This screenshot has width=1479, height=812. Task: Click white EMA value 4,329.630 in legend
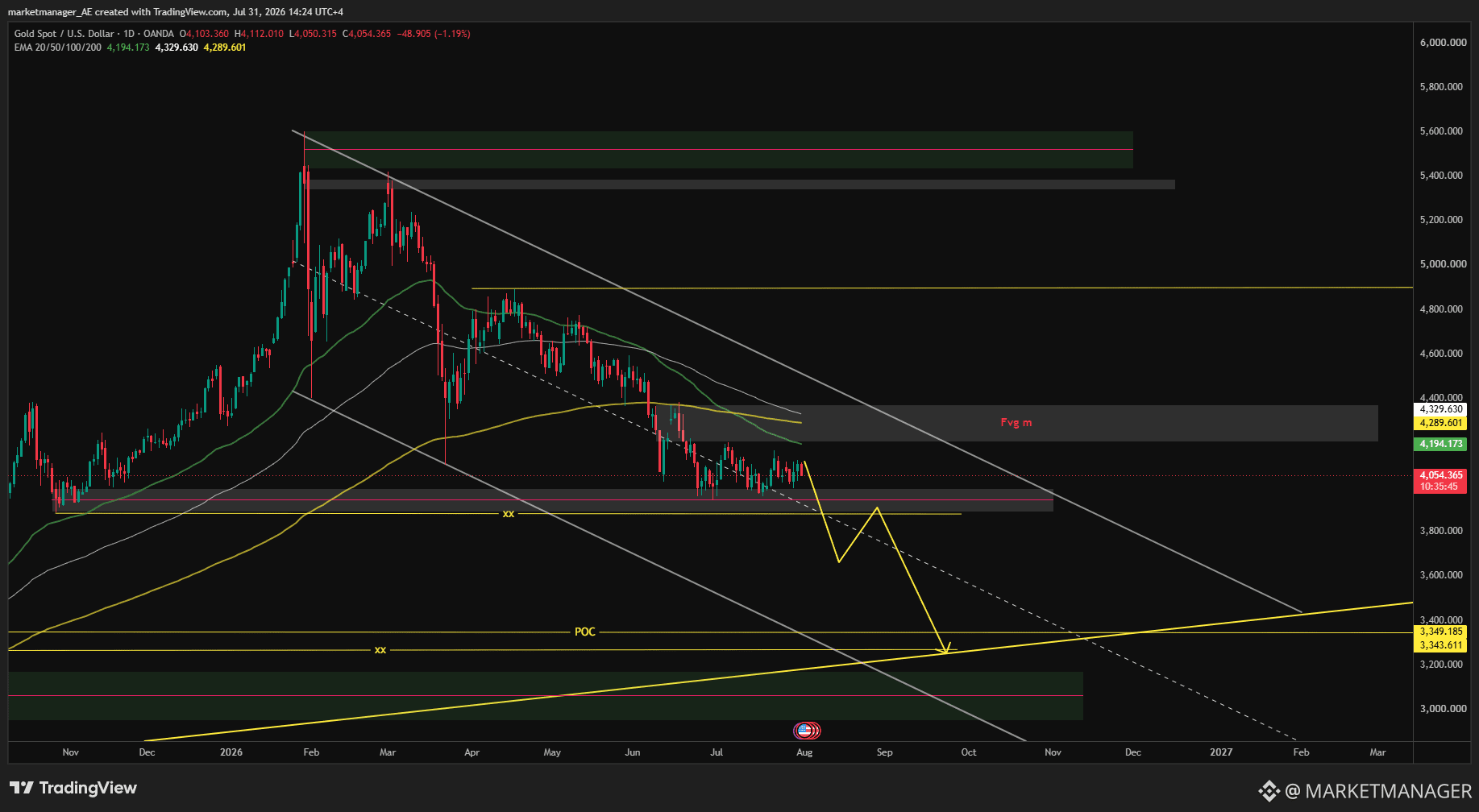coord(177,48)
